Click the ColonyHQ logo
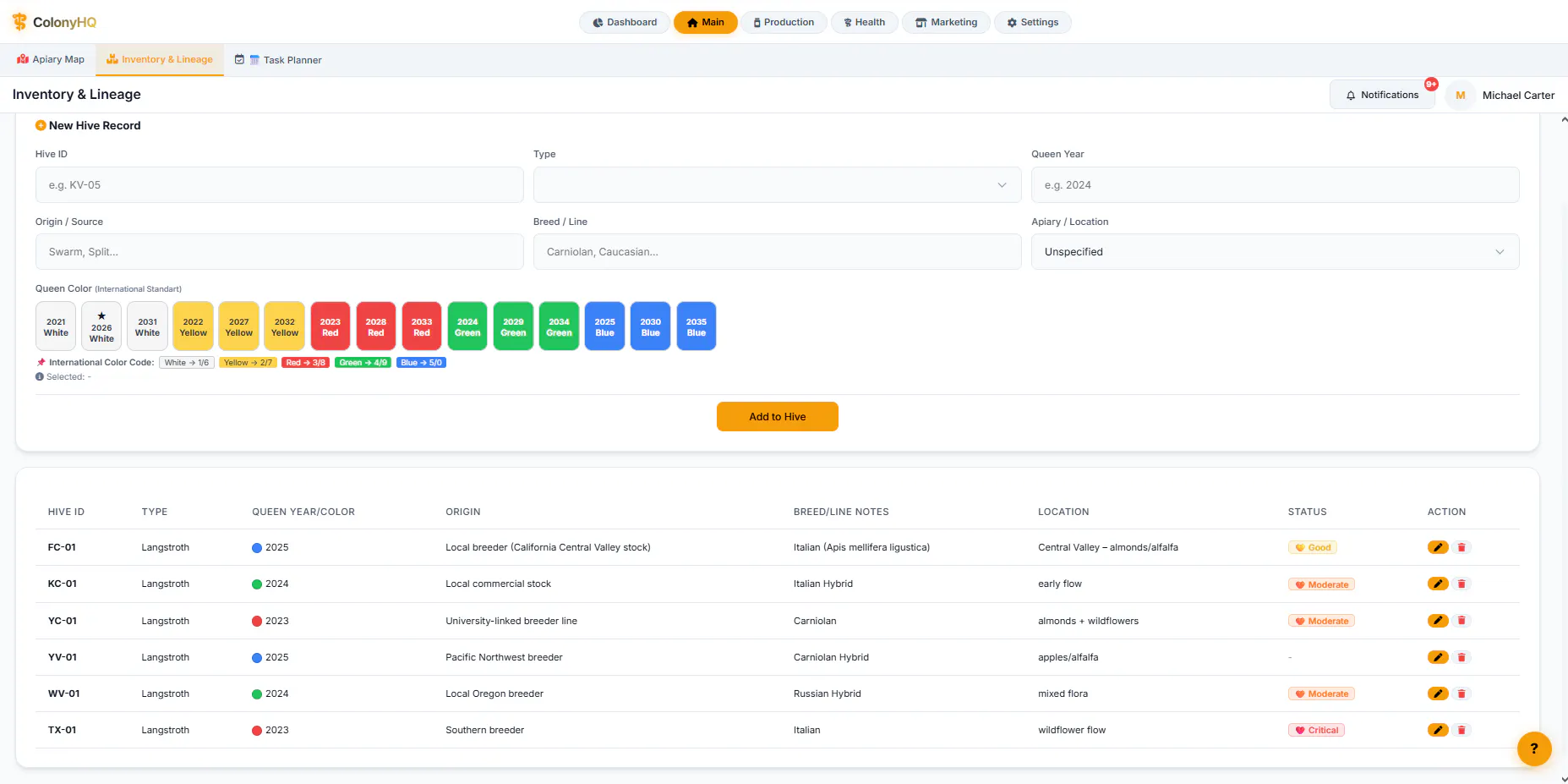This screenshot has height=784, width=1568. tap(54, 22)
